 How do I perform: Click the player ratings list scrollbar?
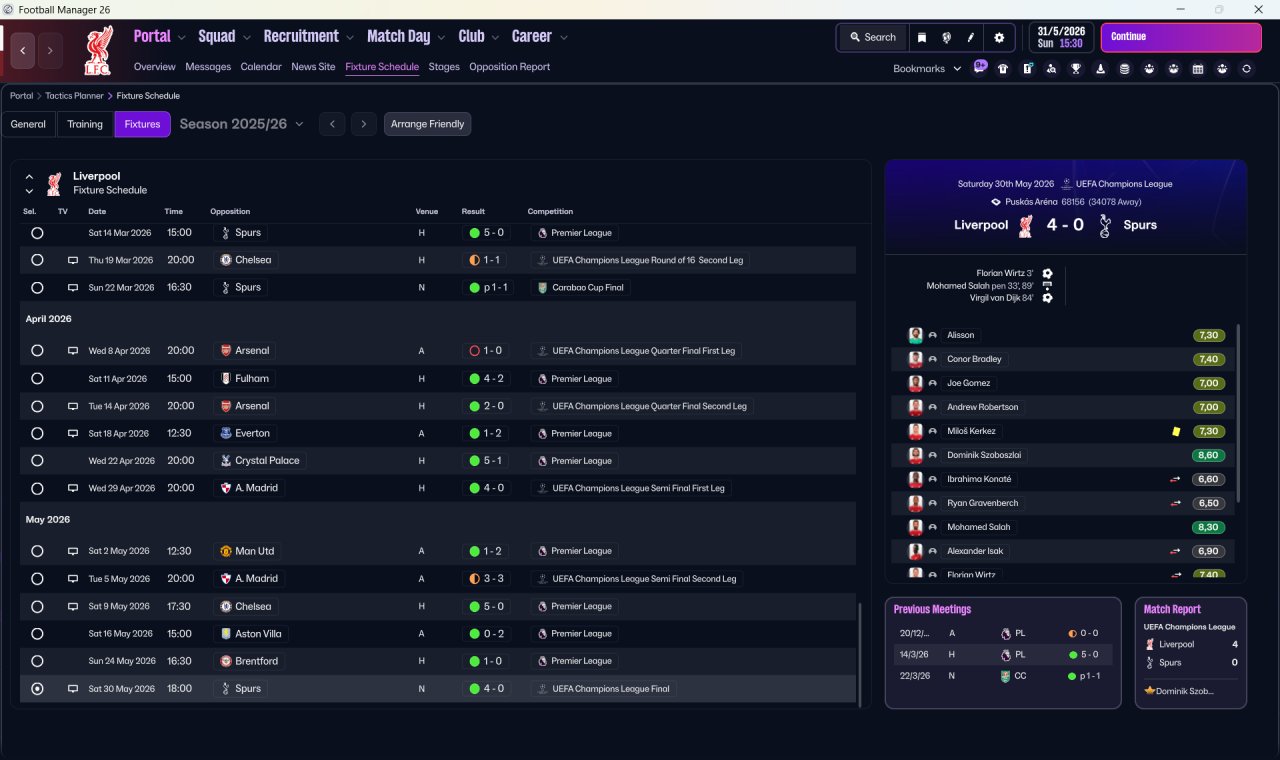pos(1238,412)
